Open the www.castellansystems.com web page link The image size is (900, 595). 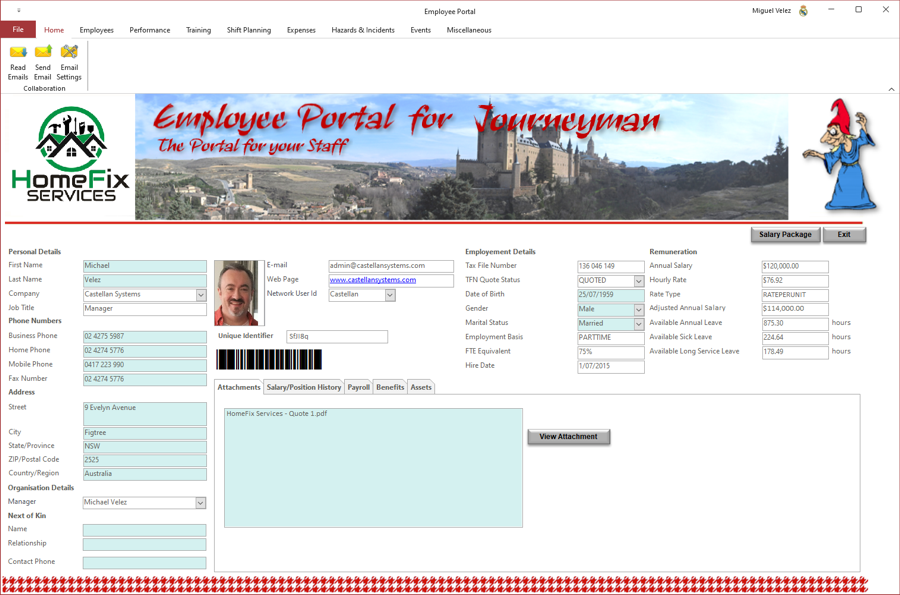click(372, 280)
